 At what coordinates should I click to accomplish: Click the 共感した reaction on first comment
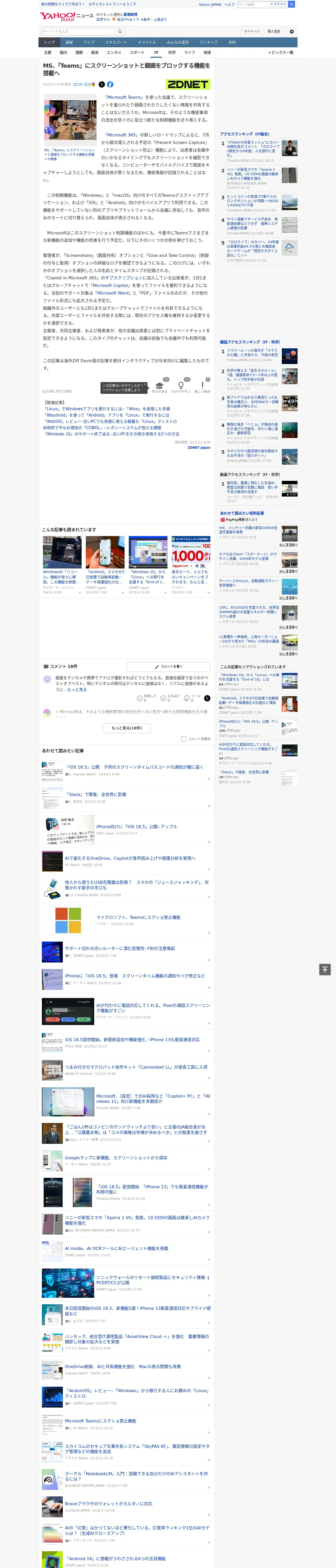147,698
